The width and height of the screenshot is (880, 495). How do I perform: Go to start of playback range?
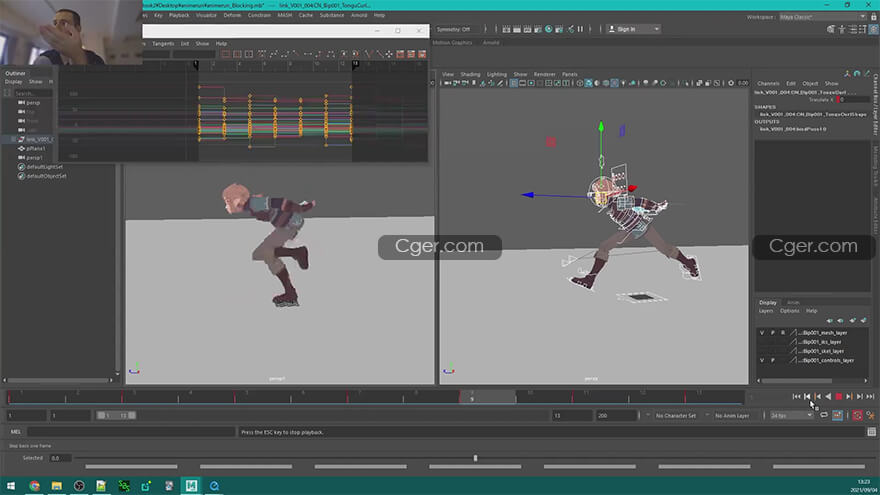tap(796, 396)
